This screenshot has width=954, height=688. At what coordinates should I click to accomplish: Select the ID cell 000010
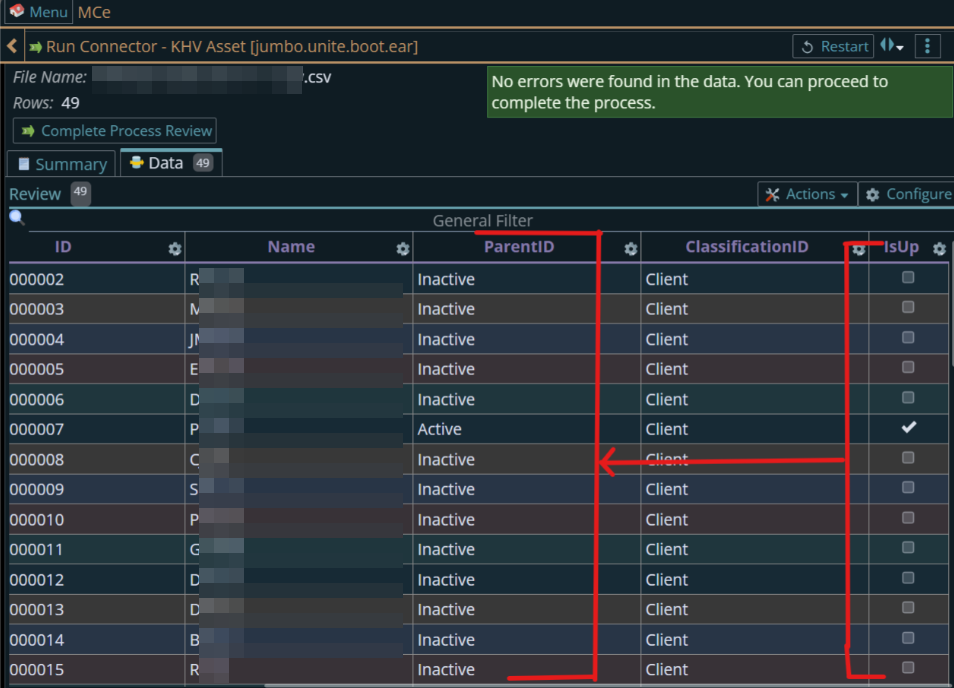96,520
